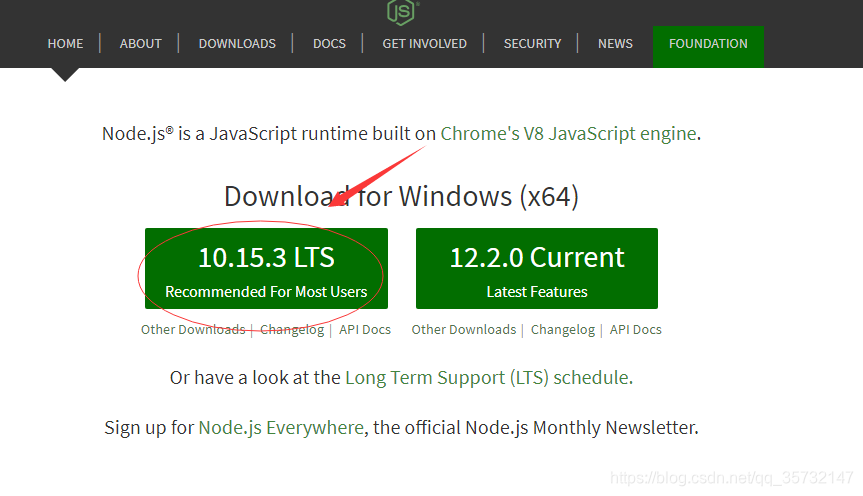The image size is (863, 496).
Task: Open Other Downloads under 10.15.3 LTS
Action: (193, 329)
